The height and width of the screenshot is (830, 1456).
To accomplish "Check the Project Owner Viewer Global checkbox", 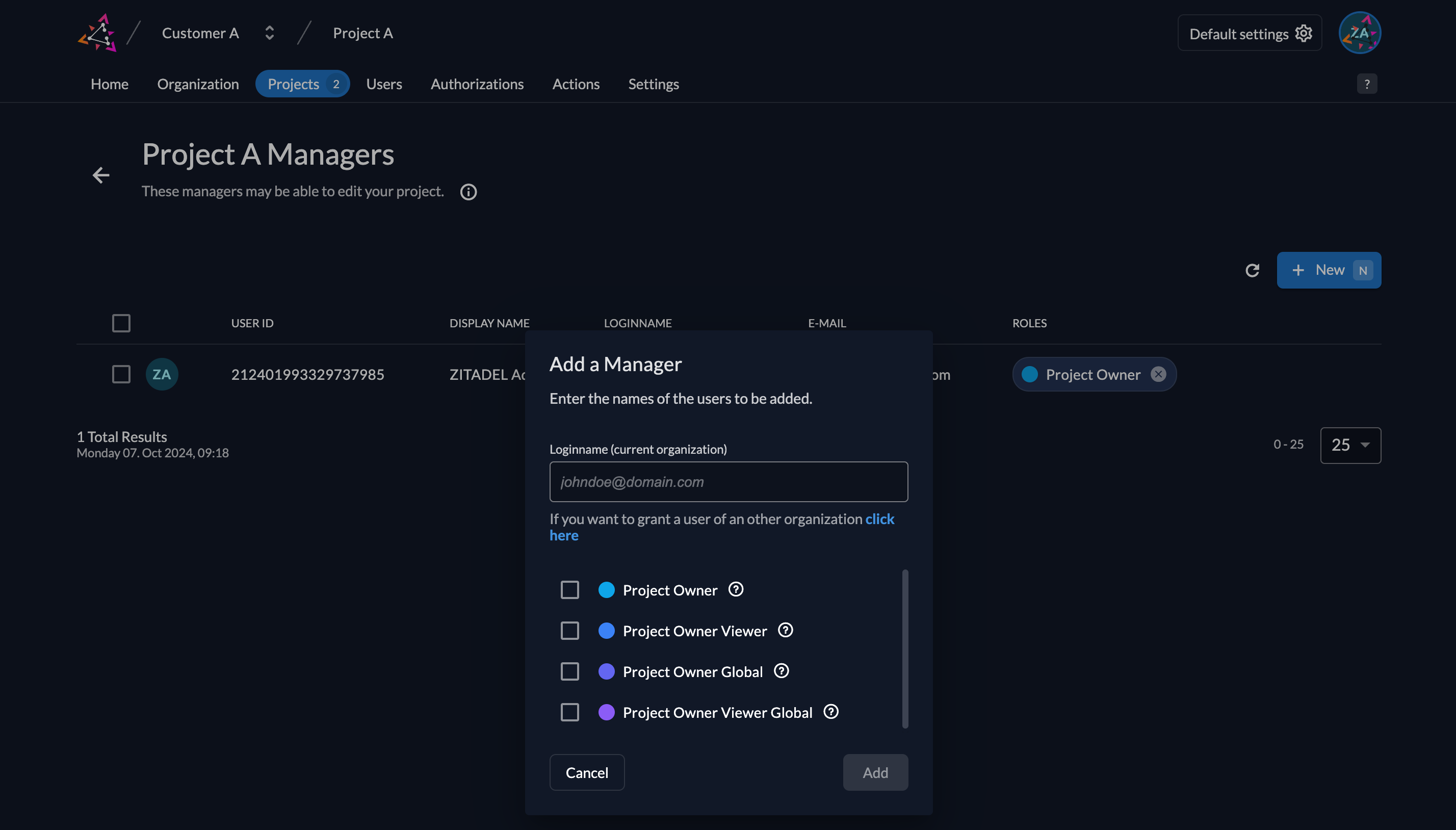I will point(569,712).
